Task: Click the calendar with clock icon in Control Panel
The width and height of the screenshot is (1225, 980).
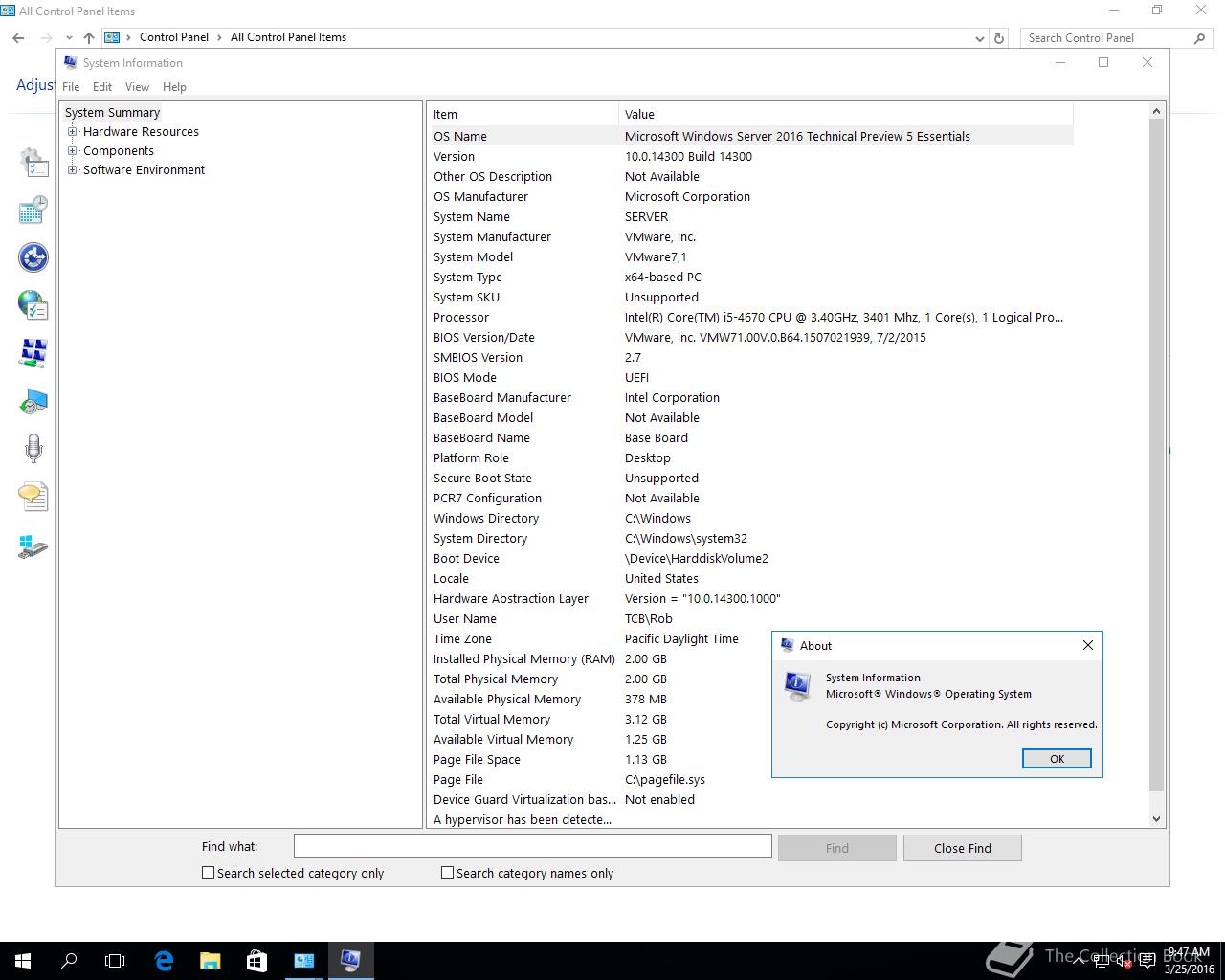Action: coord(33,210)
